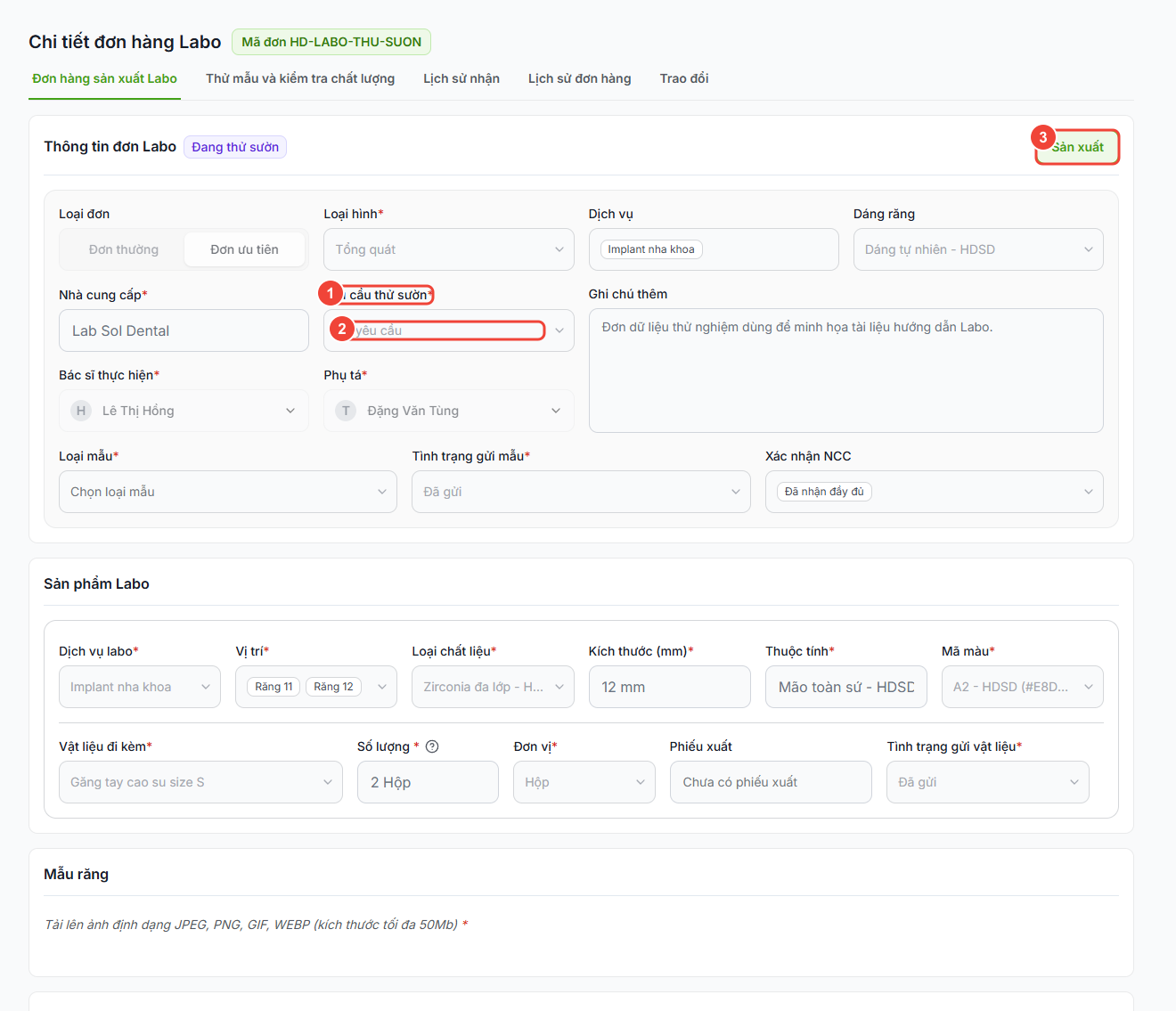1176x1011 pixels.
Task: Click the Răng 12 tooth tag
Action: [x=333, y=687]
